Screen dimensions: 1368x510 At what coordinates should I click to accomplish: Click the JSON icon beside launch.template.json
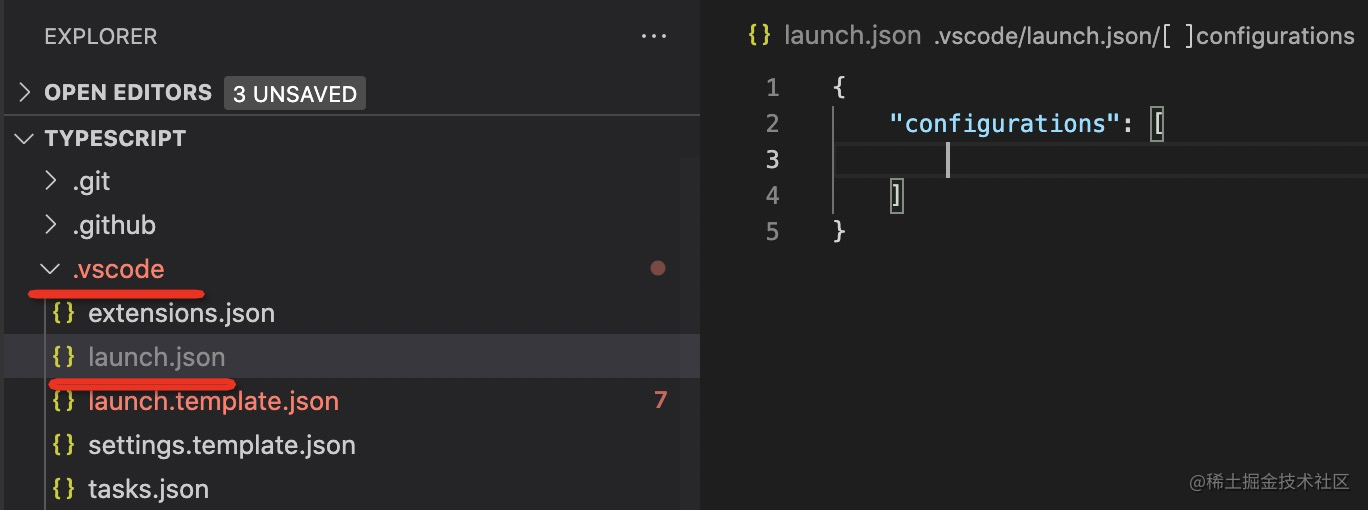(x=63, y=401)
